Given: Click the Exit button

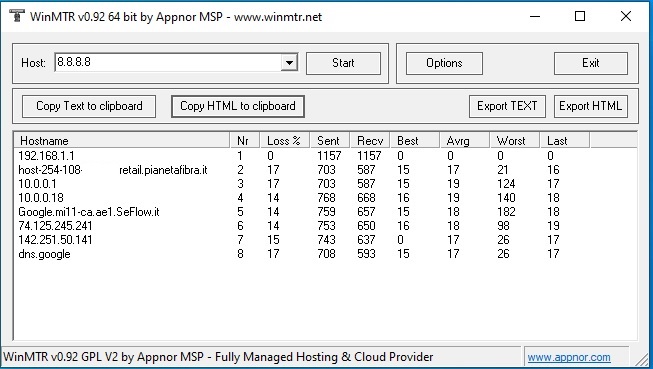Looking at the screenshot, I should [x=591, y=63].
